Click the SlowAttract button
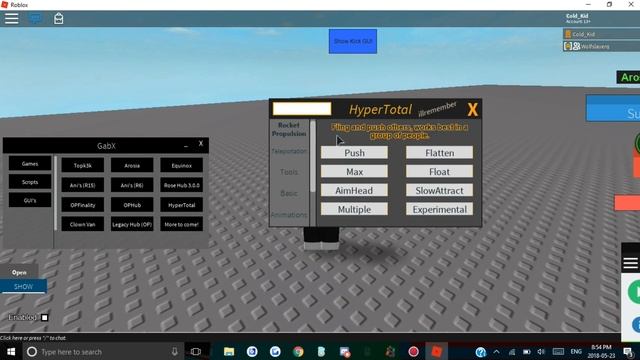 coord(439,190)
